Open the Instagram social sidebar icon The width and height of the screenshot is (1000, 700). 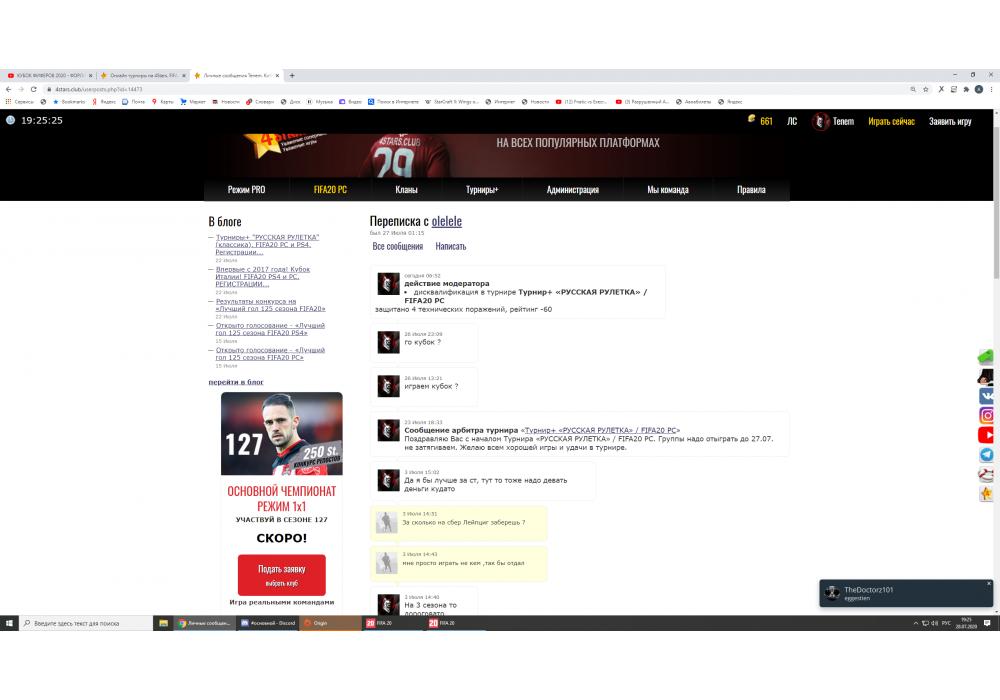tap(986, 416)
